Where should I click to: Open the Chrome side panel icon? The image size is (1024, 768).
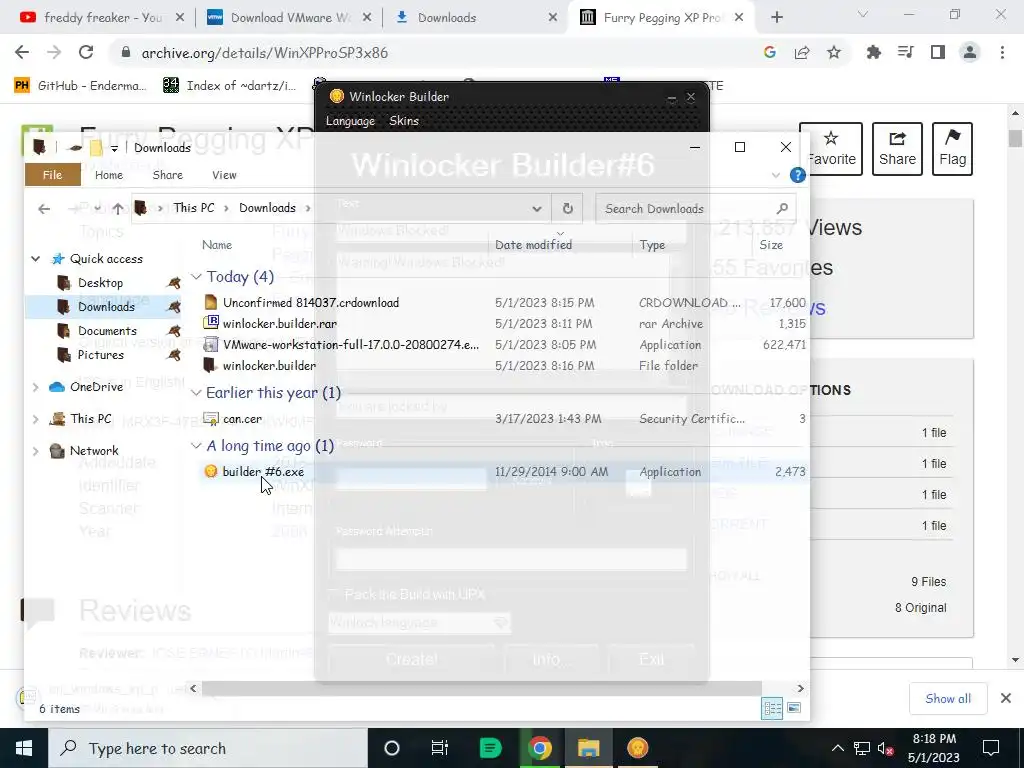[x=938, y=52]
